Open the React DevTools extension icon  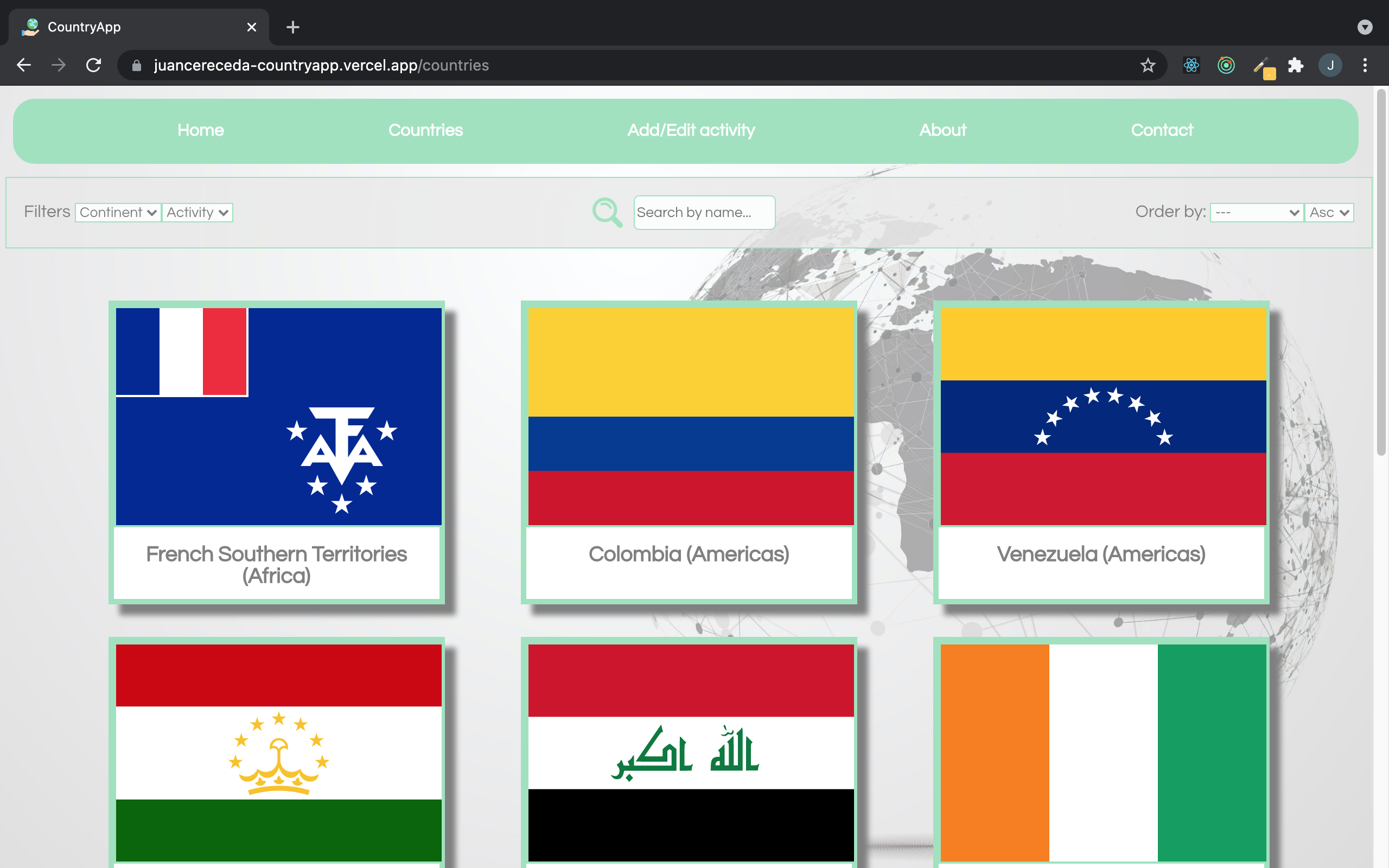(x=1191, y=65)
